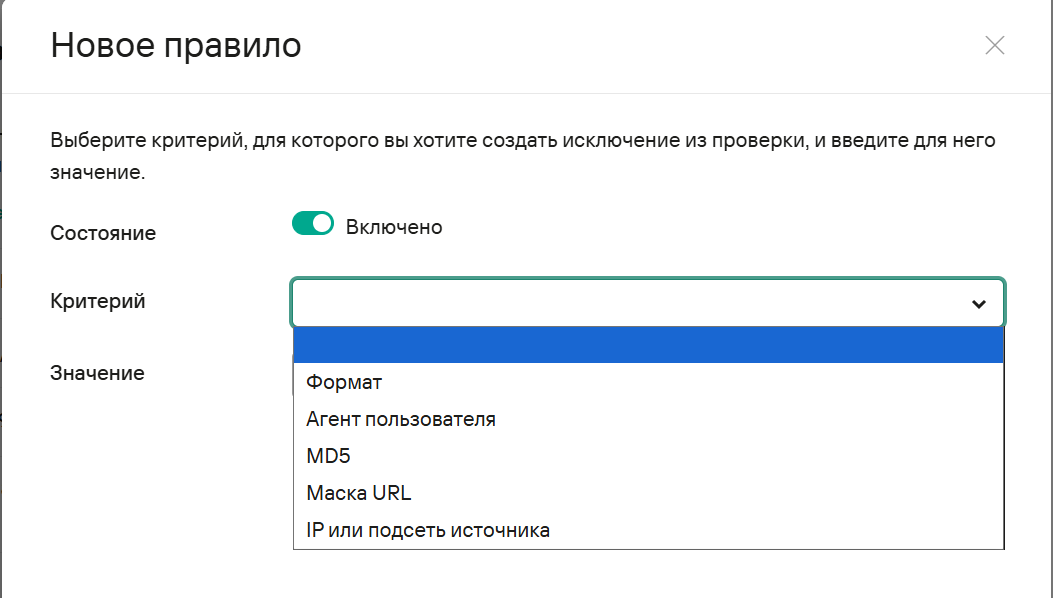This screenshot has height=598, width=1053.
Task: Choose Формат from the criterion list
Action: pos(345,382)
